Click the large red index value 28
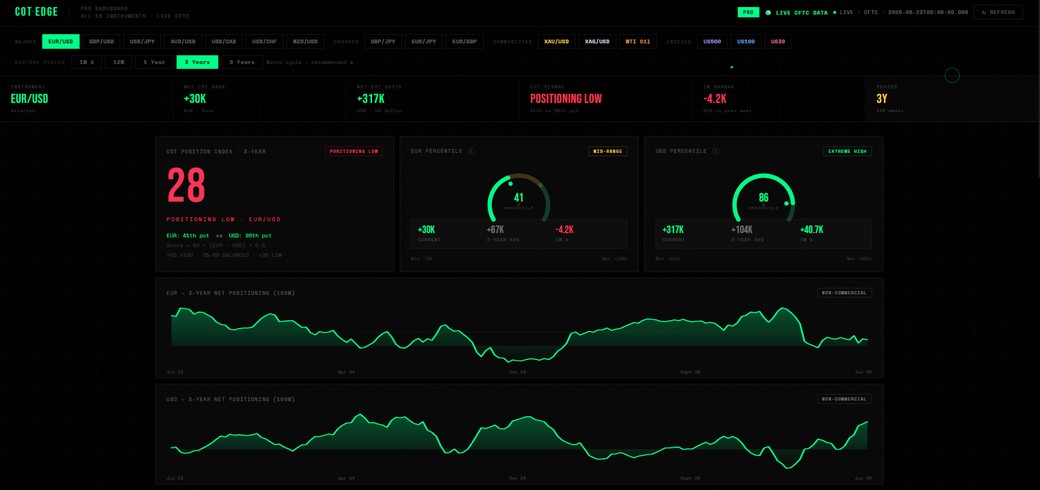Screen dimensions: 1040x490 [x=186, y=186]
